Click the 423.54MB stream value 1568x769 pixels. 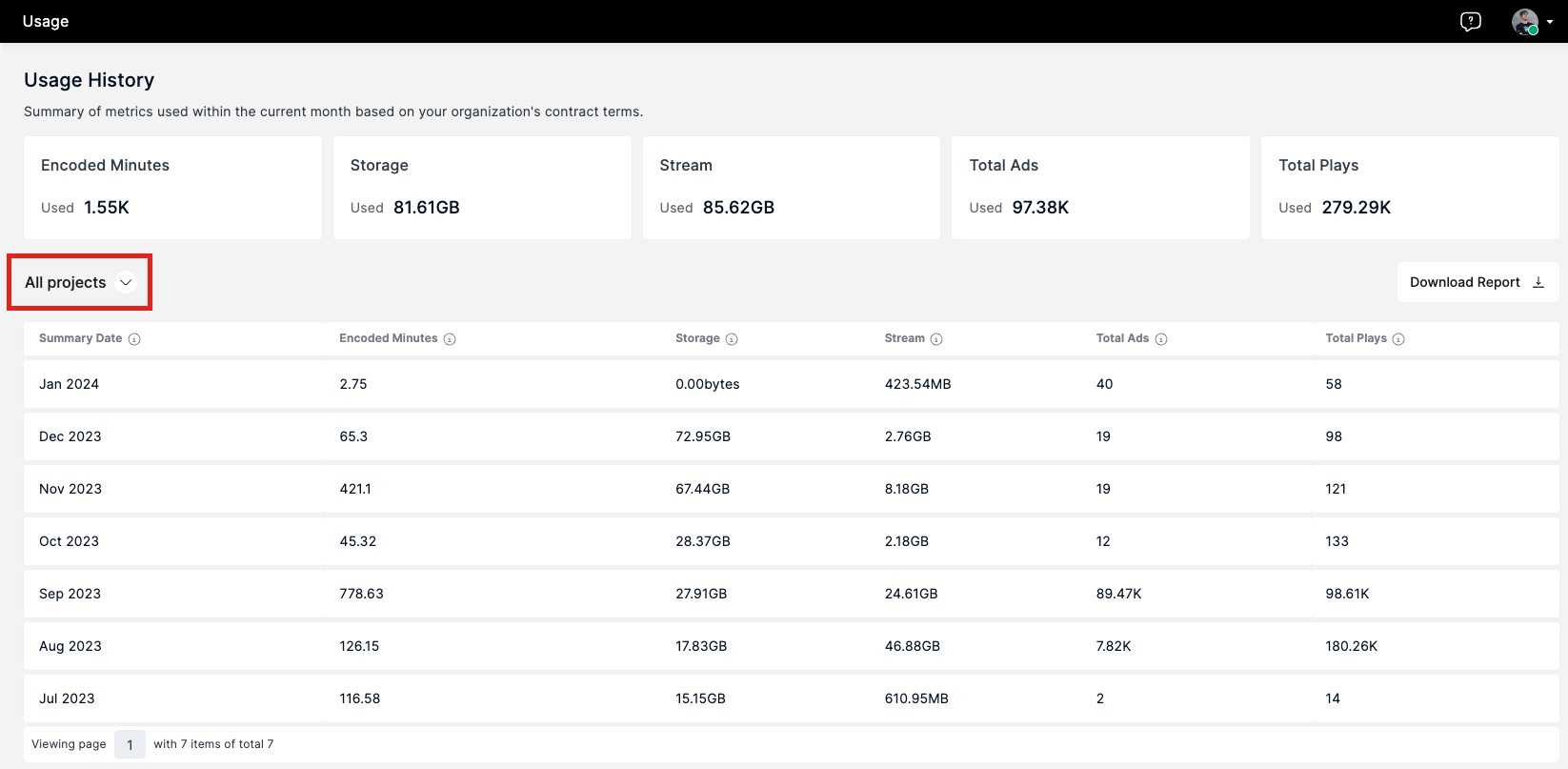917,384
